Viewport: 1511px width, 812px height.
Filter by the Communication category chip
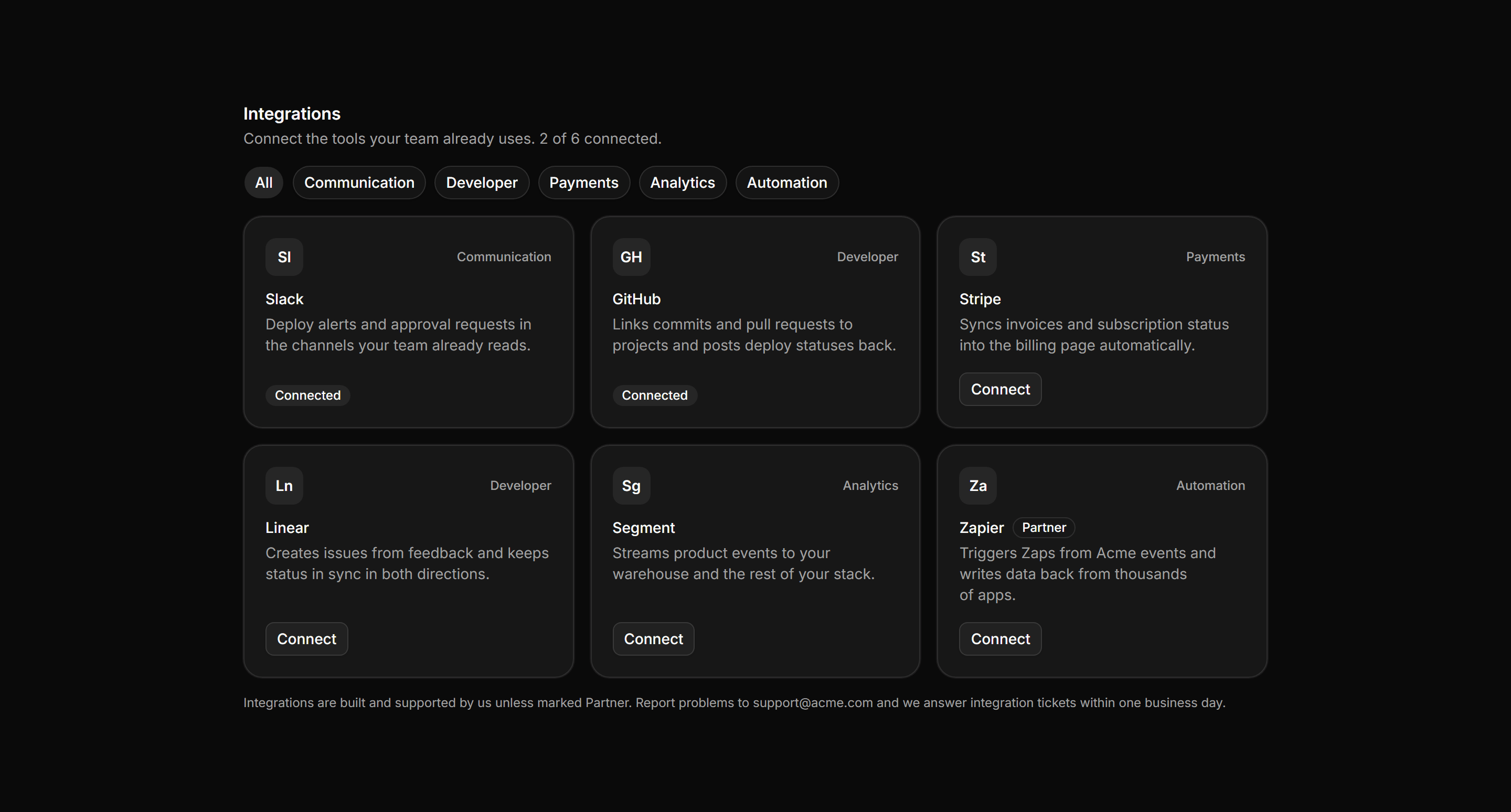pos(359,183)
